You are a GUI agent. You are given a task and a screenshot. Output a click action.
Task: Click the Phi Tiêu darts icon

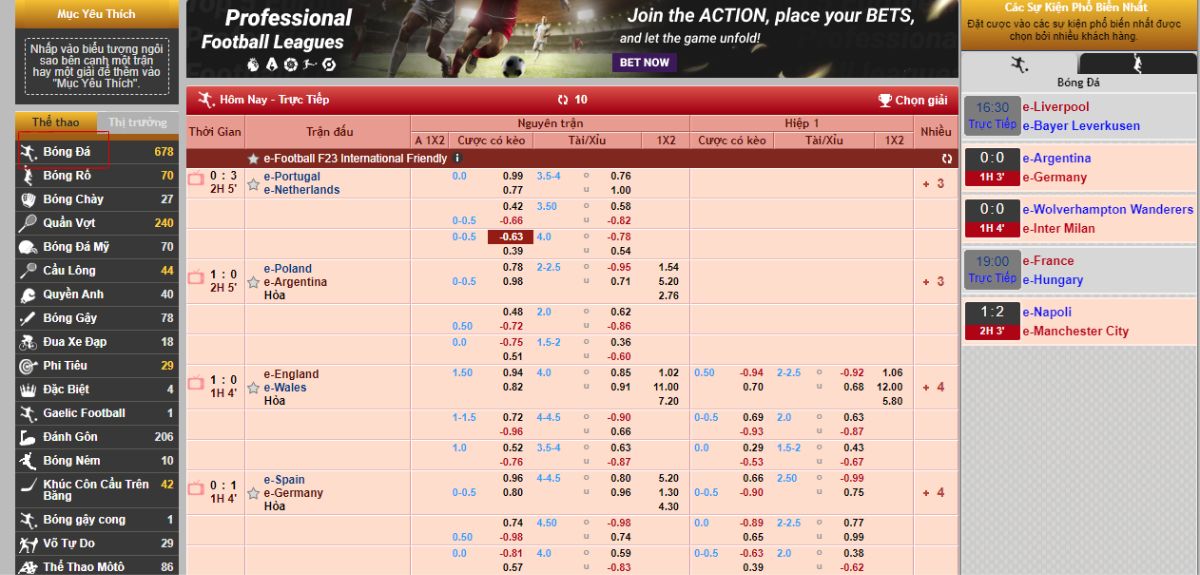(28, 366)
